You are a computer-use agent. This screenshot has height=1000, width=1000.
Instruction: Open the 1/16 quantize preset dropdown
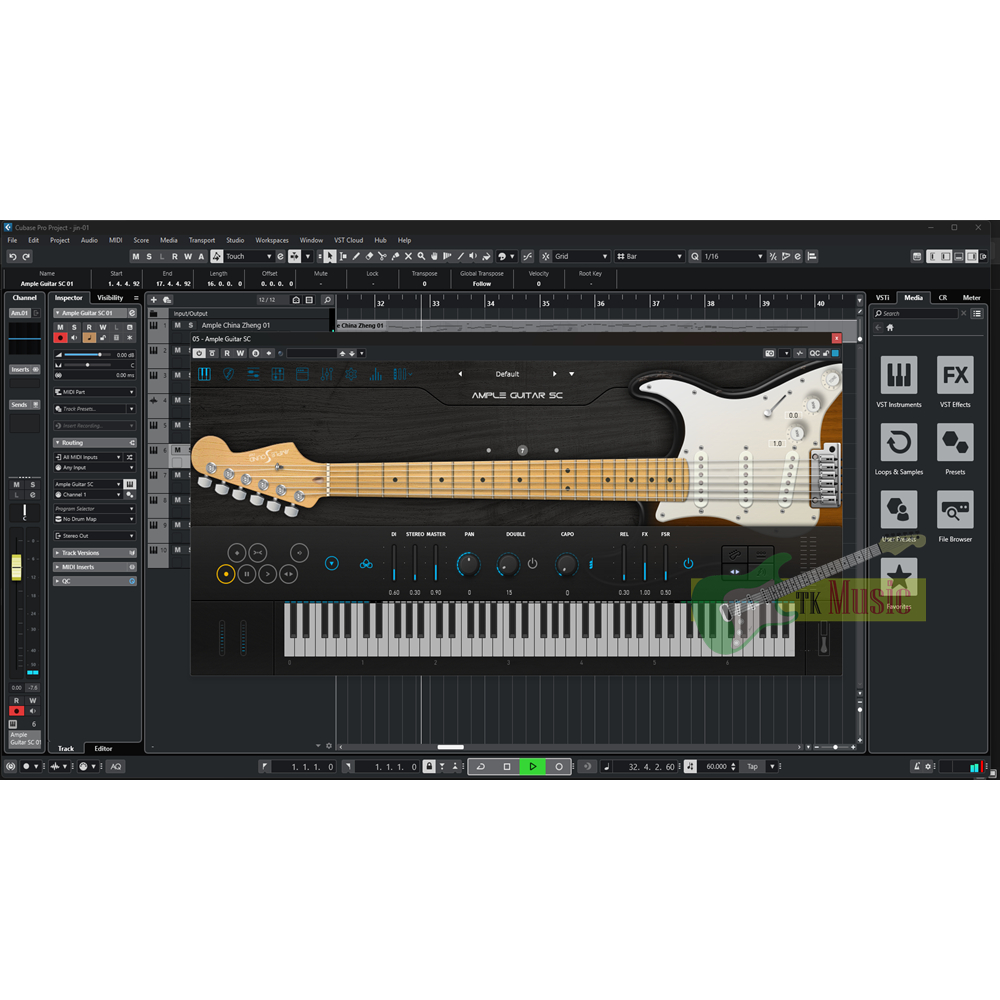point(733,256)
